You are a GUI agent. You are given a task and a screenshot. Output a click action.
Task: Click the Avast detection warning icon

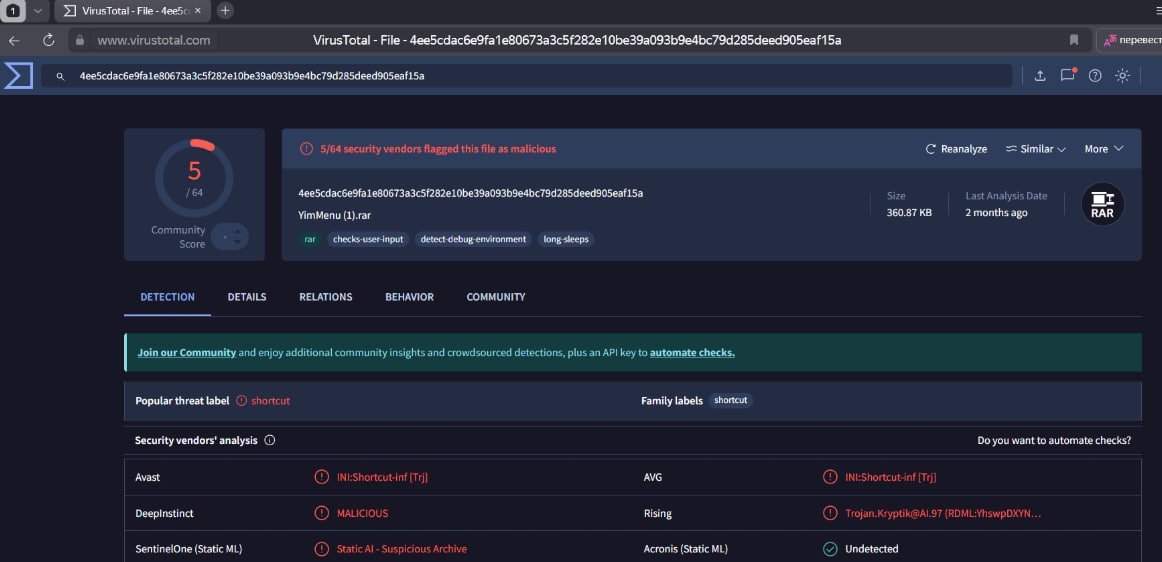tap(322, 477)
